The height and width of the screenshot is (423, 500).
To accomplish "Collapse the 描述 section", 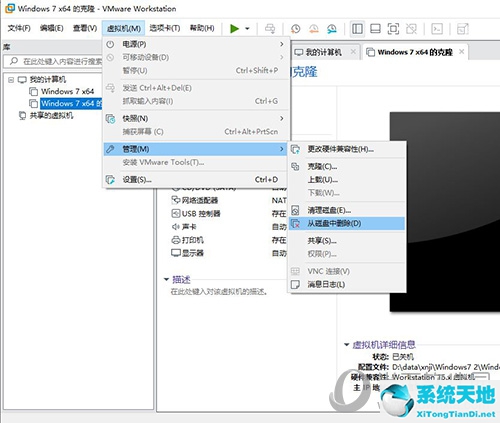I will coord(166,279).
